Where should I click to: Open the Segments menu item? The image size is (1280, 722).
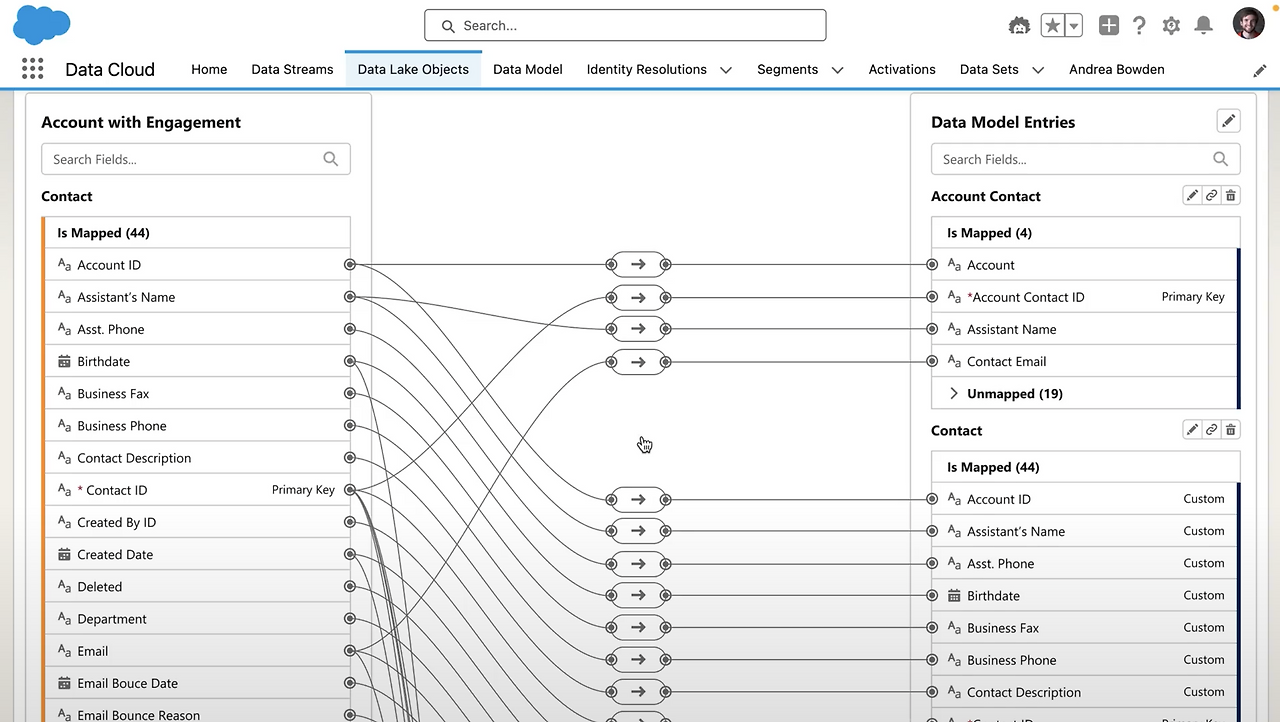[x=787, y=69]
